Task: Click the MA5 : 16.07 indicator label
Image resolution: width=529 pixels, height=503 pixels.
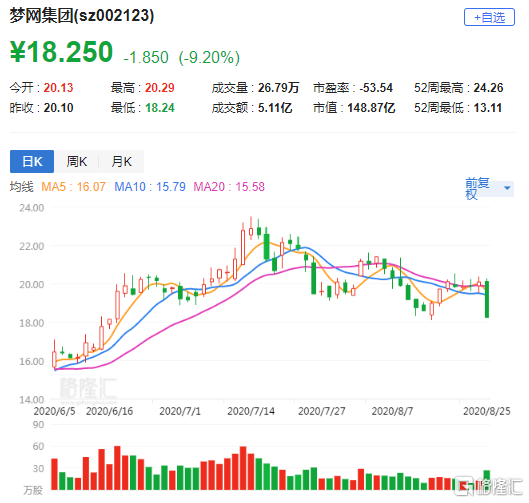Action: pyautogui.click(x=73, y=187)
